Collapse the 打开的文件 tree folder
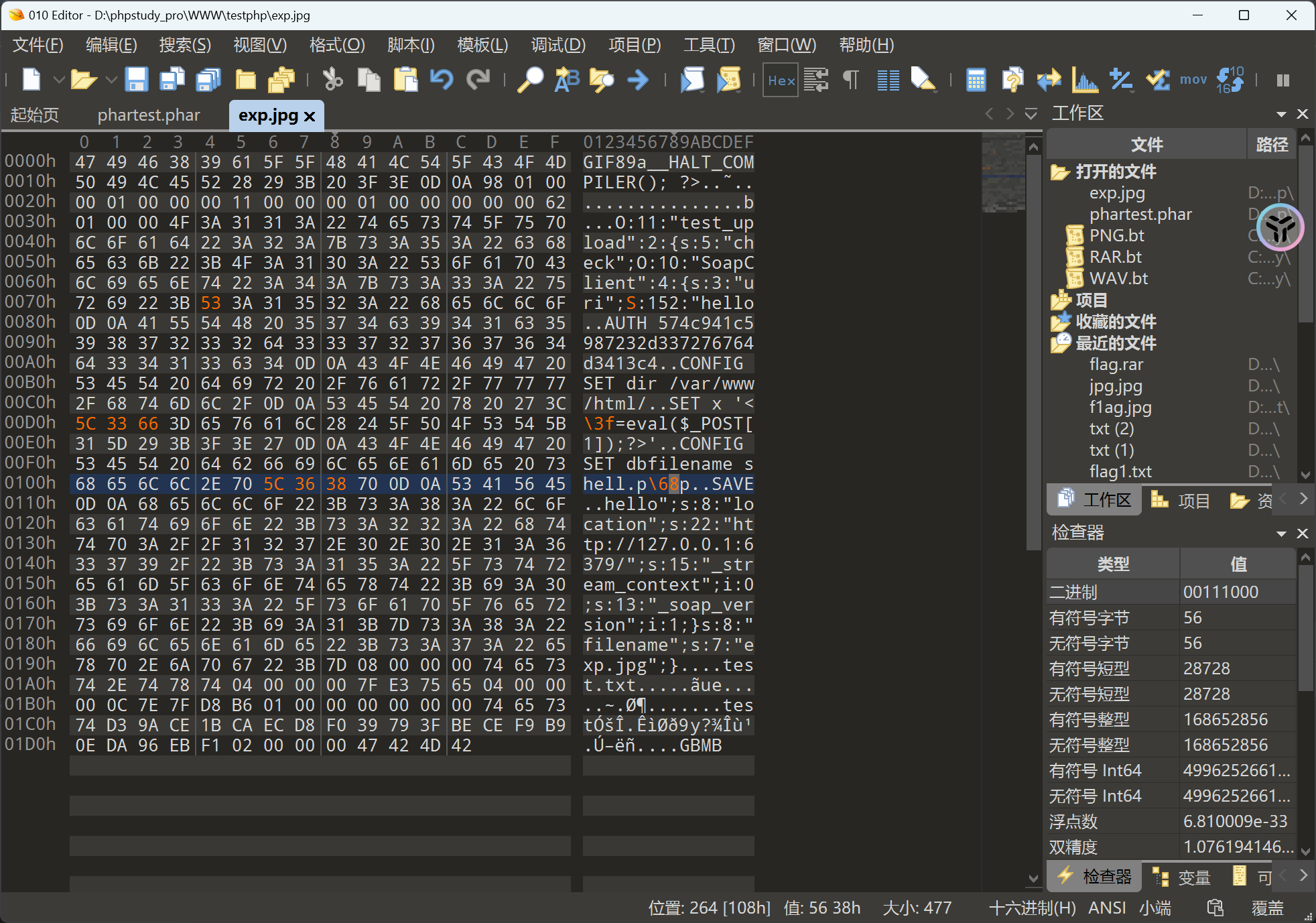Screen dimensions: 1316x923 click(x=1059, y=172)
